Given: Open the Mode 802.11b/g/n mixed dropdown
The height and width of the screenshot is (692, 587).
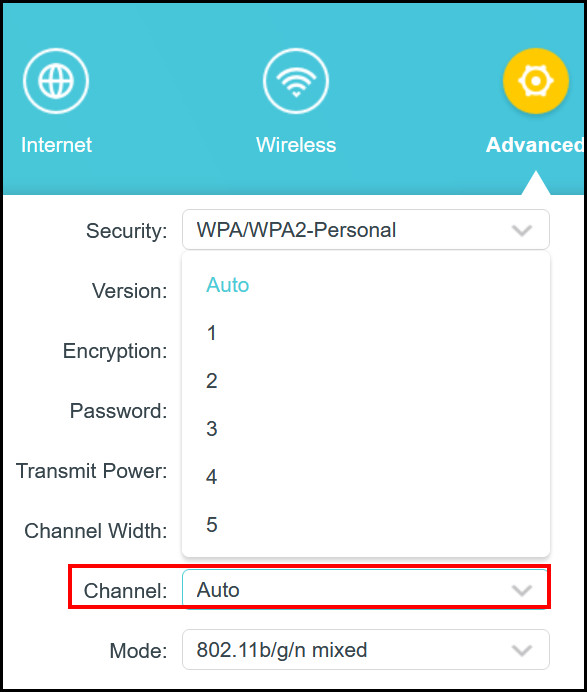Looking at the screenshot, I should [x=366, y=650].
